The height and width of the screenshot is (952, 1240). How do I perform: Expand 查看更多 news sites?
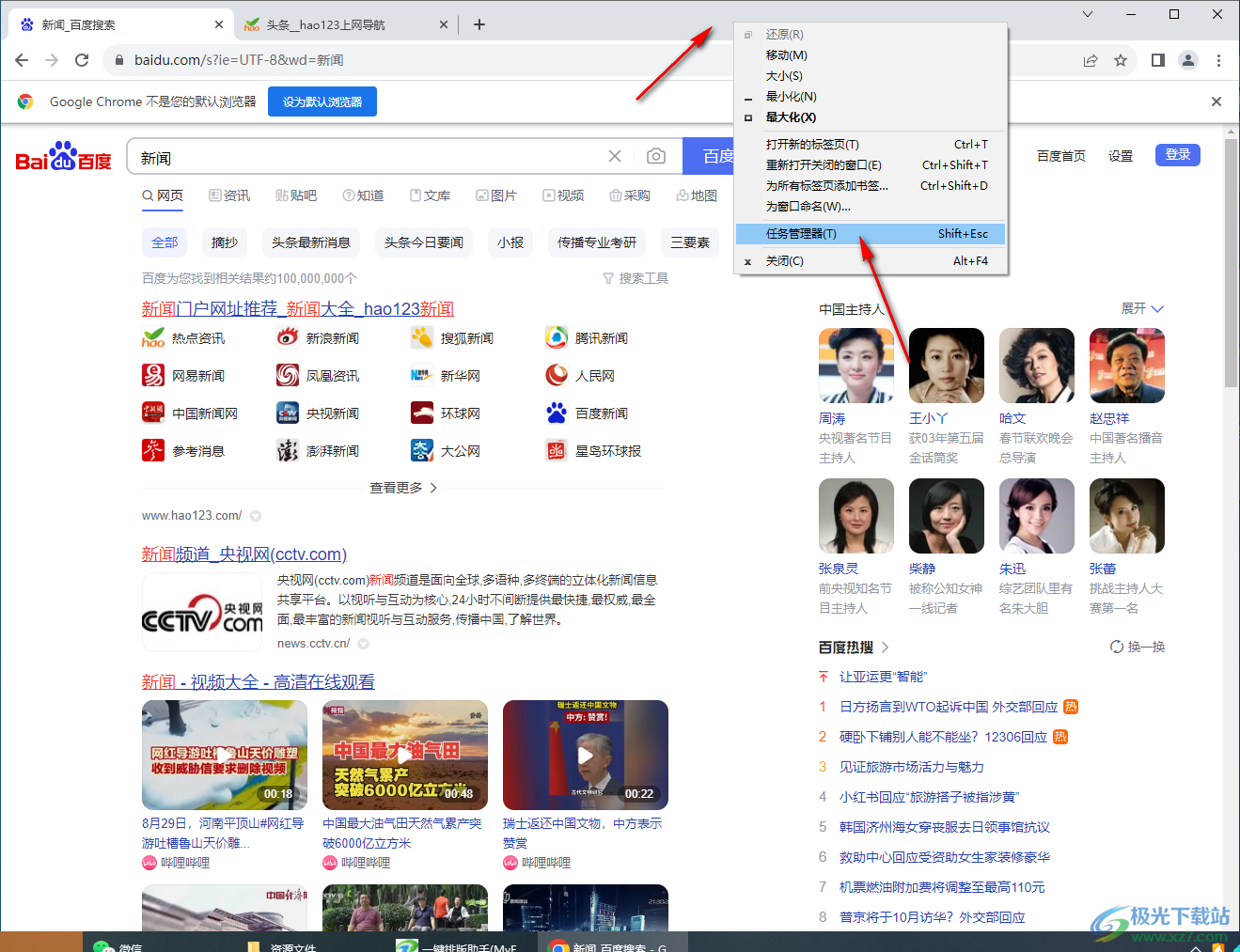pyautogui.click(x=403, y=488)
